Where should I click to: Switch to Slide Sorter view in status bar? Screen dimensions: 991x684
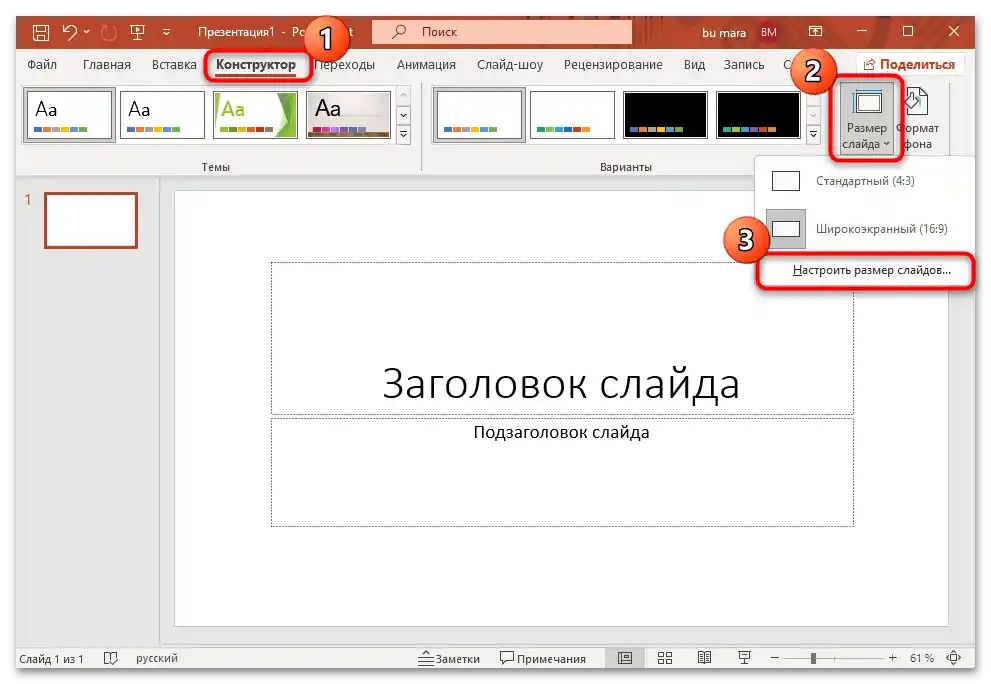(665, 658)
